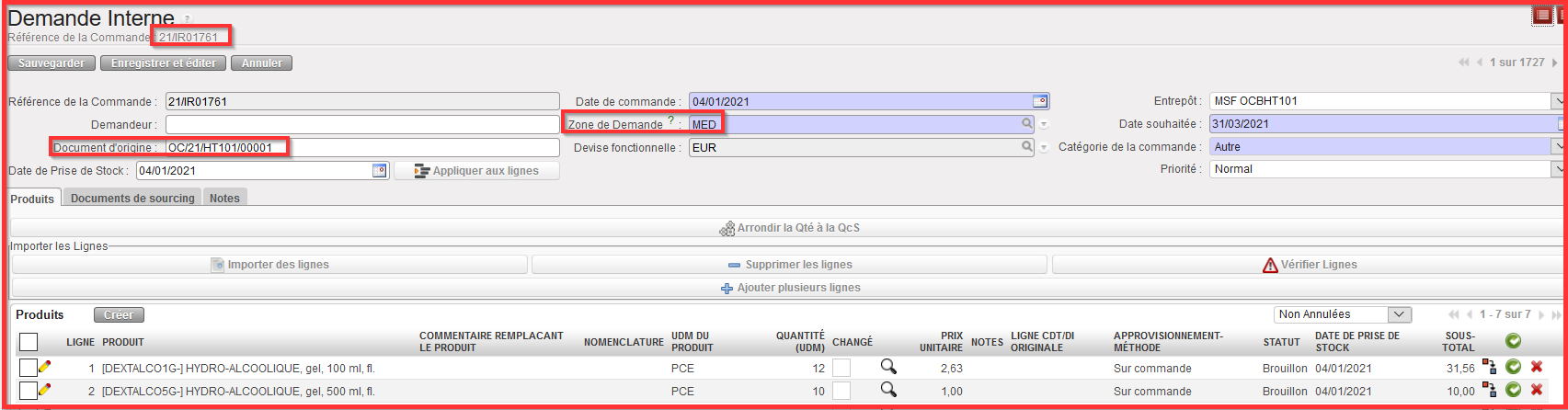The width and height of the screenshot is (1568, 410).
Task: Click the Document d'origine field
Action: (362, 147)
